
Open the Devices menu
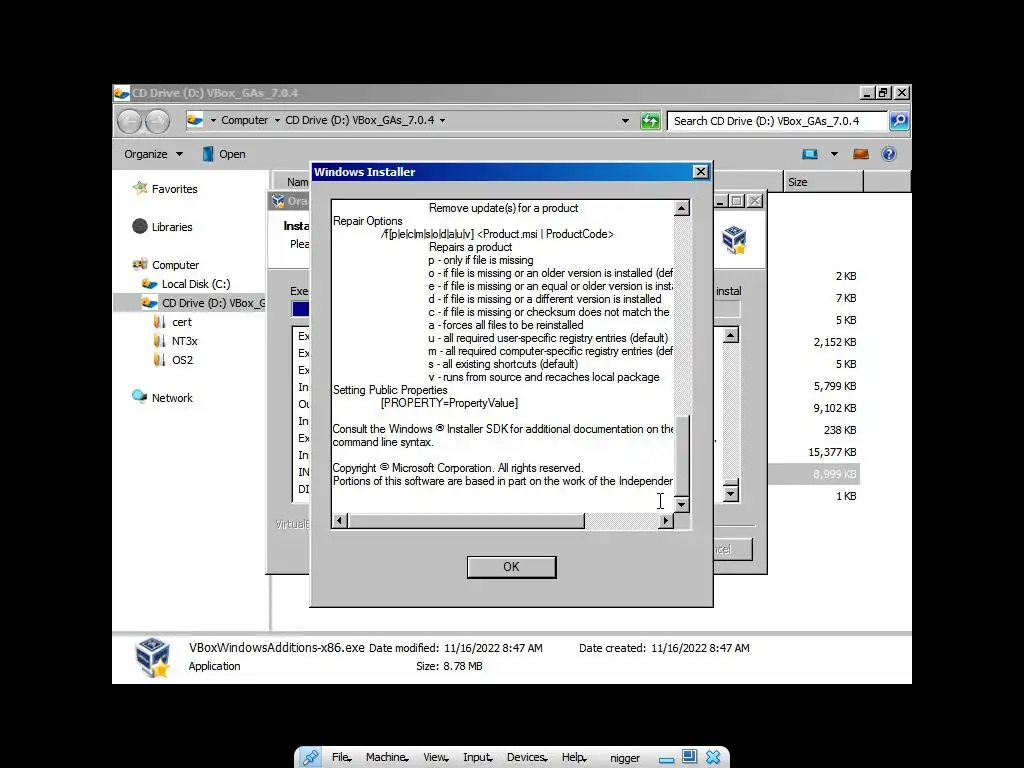(x=526, y=758)
